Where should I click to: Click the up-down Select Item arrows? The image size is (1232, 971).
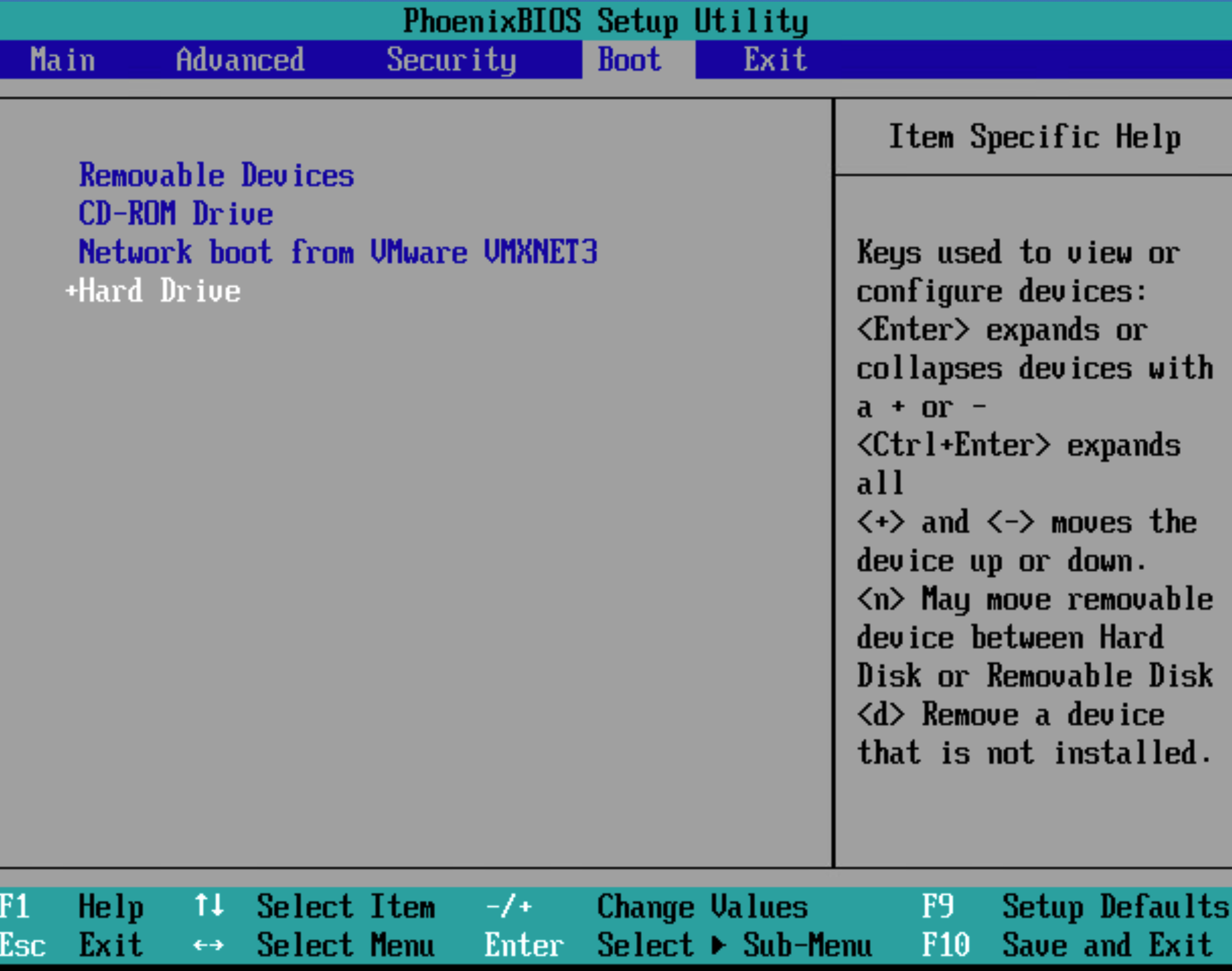tap(210, 906)
